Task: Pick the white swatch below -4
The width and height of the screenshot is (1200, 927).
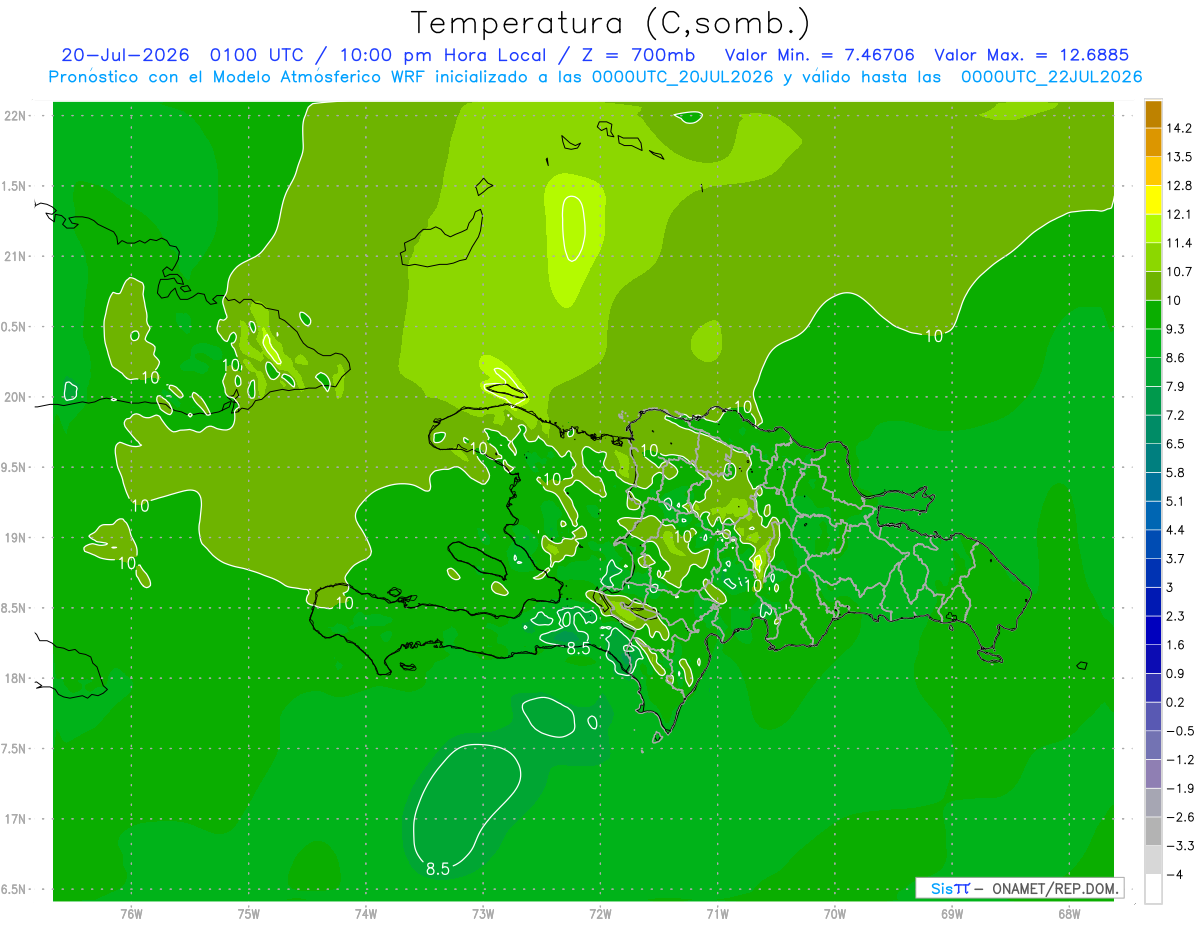Action: [1153, 888]
